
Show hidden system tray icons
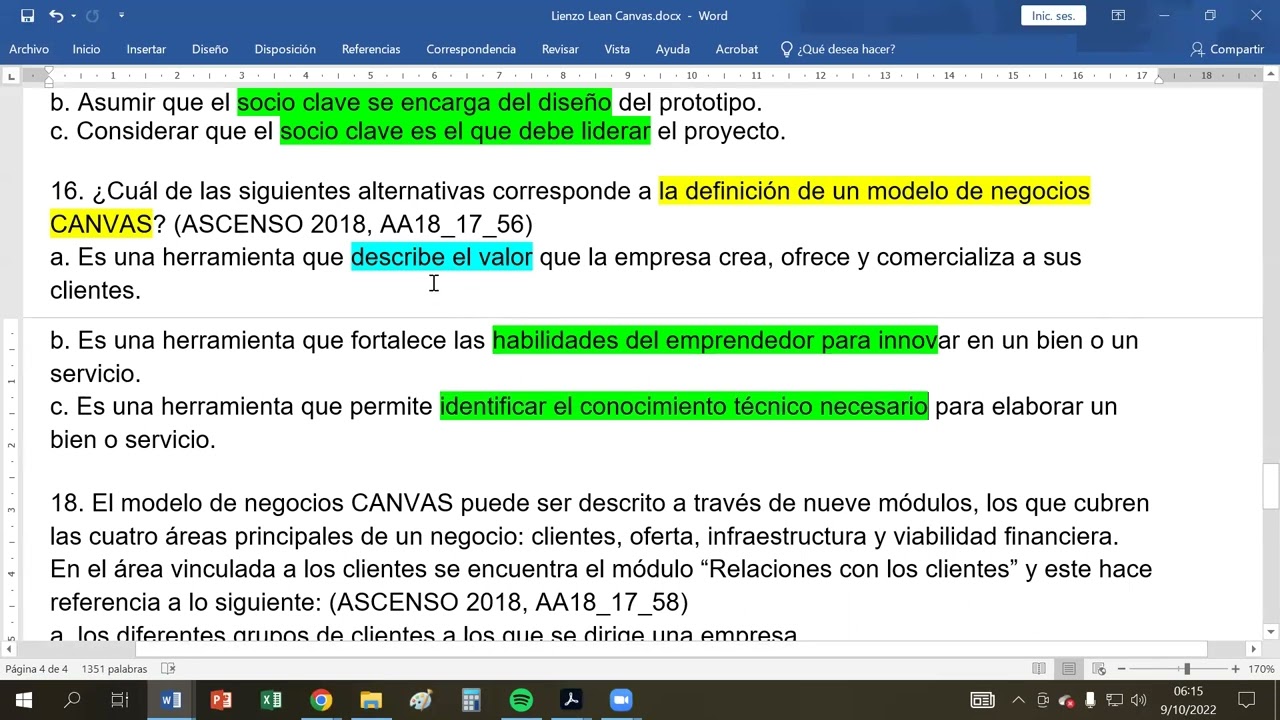pyautogui.click(x=1018, y=700)
